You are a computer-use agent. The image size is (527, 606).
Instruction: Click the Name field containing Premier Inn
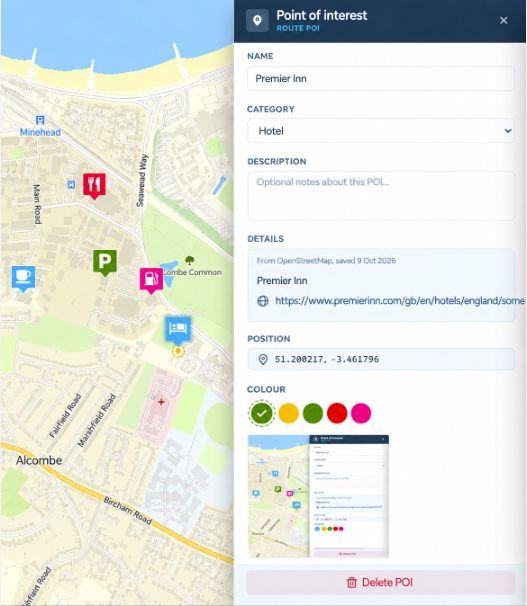(381, 78)
